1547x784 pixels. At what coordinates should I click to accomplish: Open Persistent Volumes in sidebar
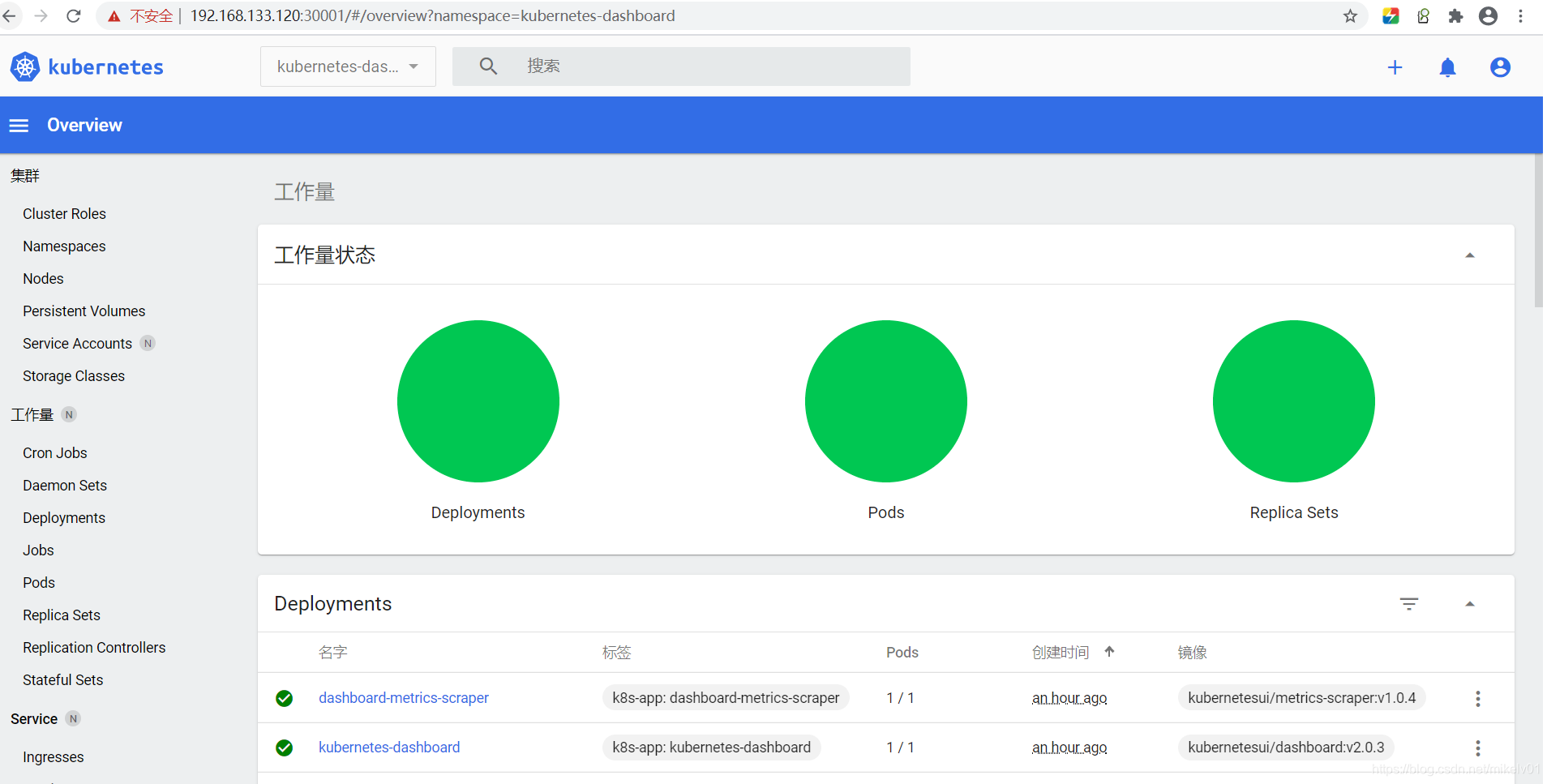(84, 311)
